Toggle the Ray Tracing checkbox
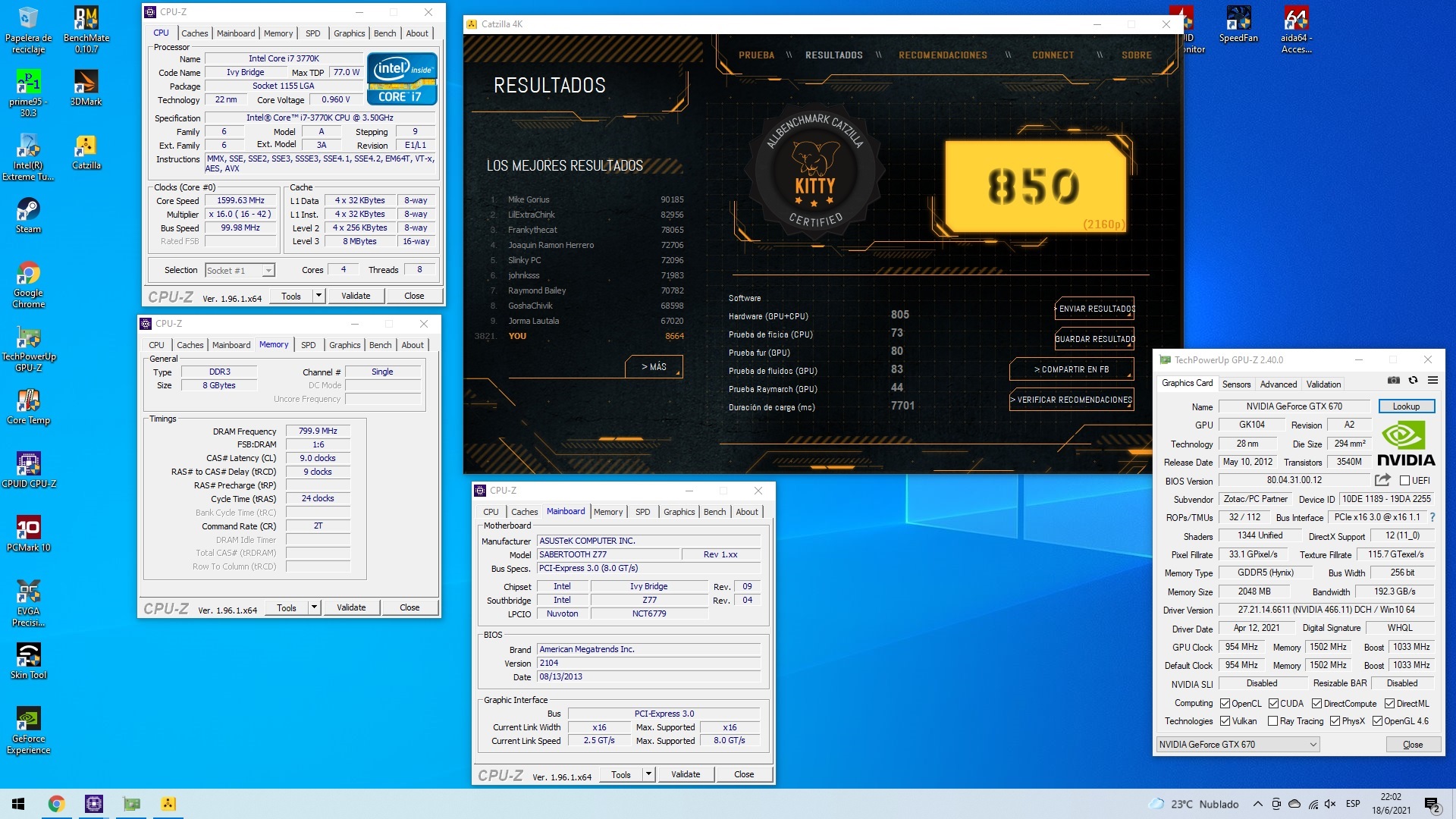The image size is (1456, 819). tap(1272, 721)
